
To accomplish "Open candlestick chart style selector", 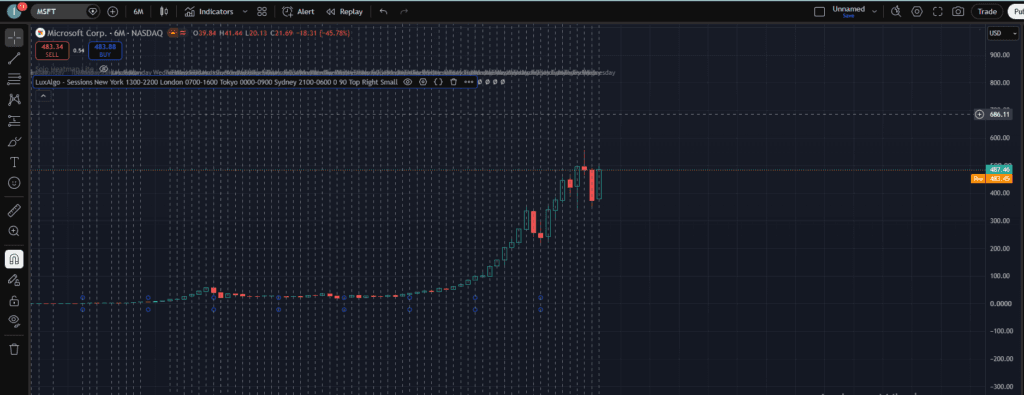I will click(164, 11).
